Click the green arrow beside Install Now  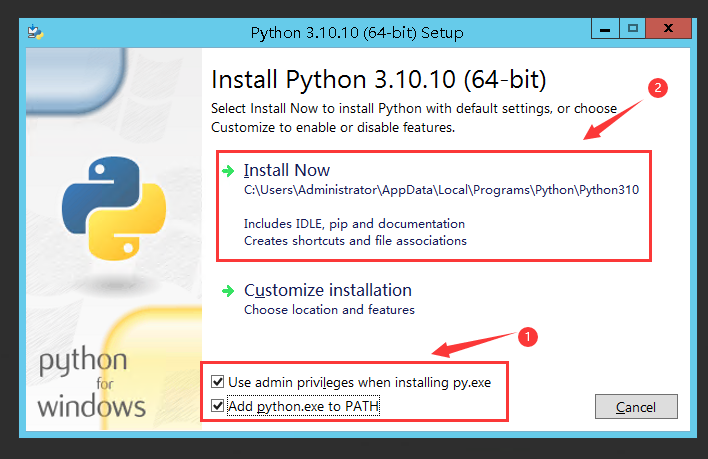pos(229,171)
